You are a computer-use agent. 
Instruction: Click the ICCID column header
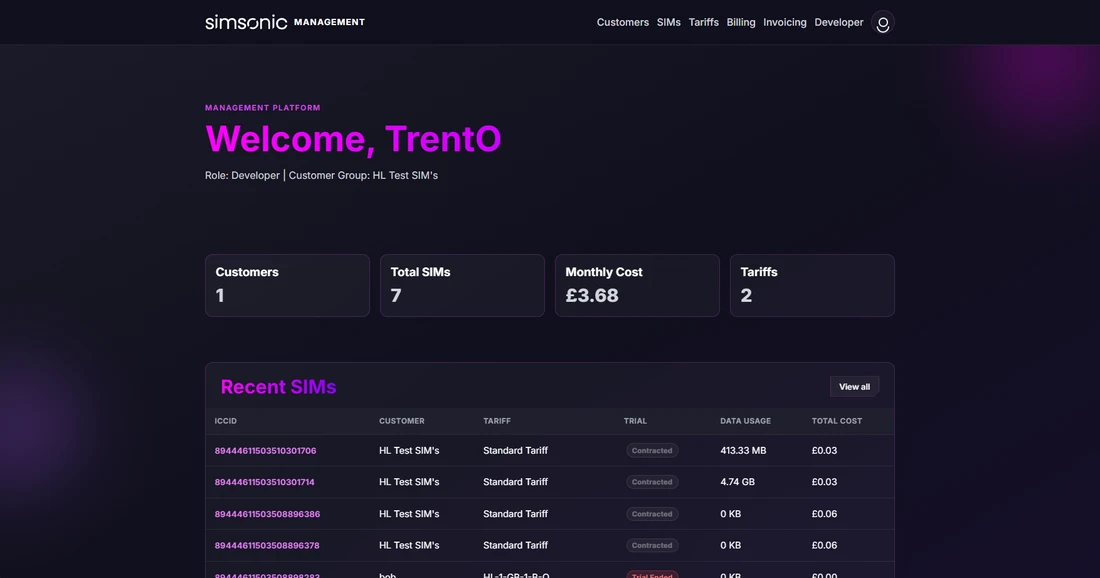[x=226, y=421]
